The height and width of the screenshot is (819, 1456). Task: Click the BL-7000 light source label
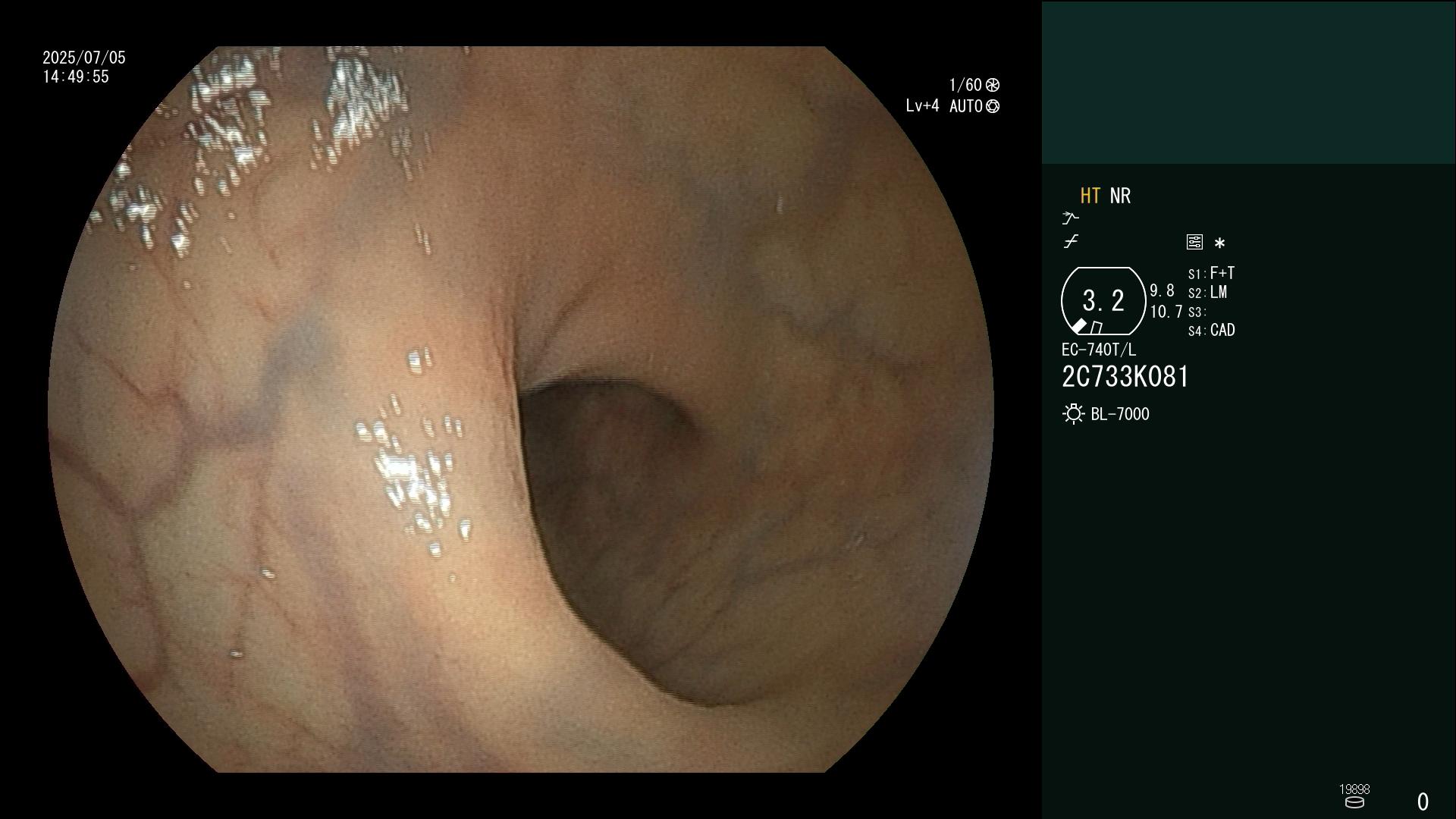1119,414
